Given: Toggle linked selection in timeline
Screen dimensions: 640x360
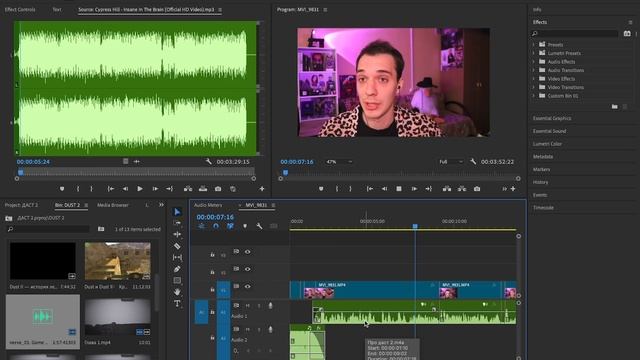Looking at the screenshot, I should [230, 226].
